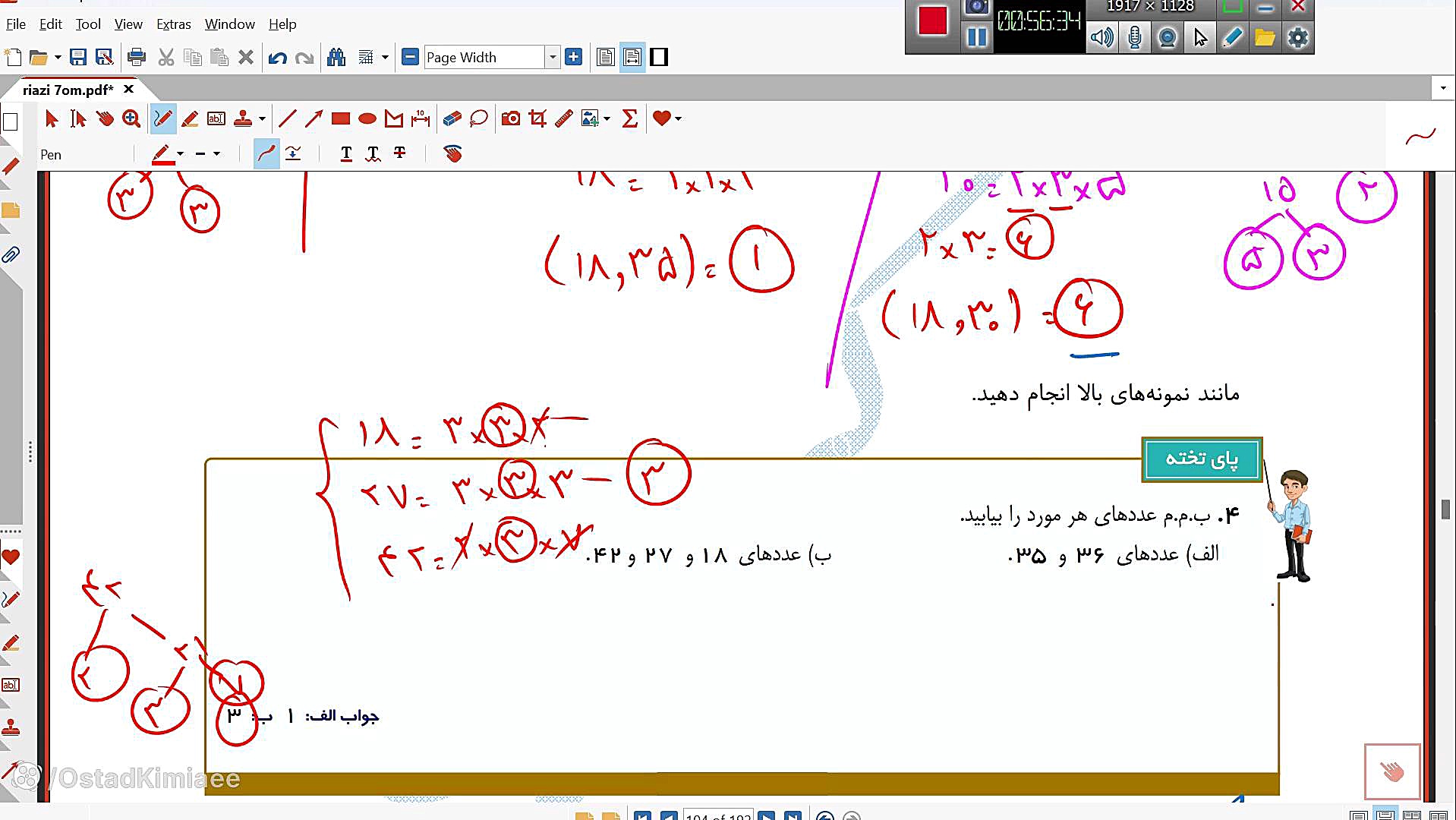
Task: Toggle smooth curve pen mode
Action: pyautogui.click(x=266, y=154)
